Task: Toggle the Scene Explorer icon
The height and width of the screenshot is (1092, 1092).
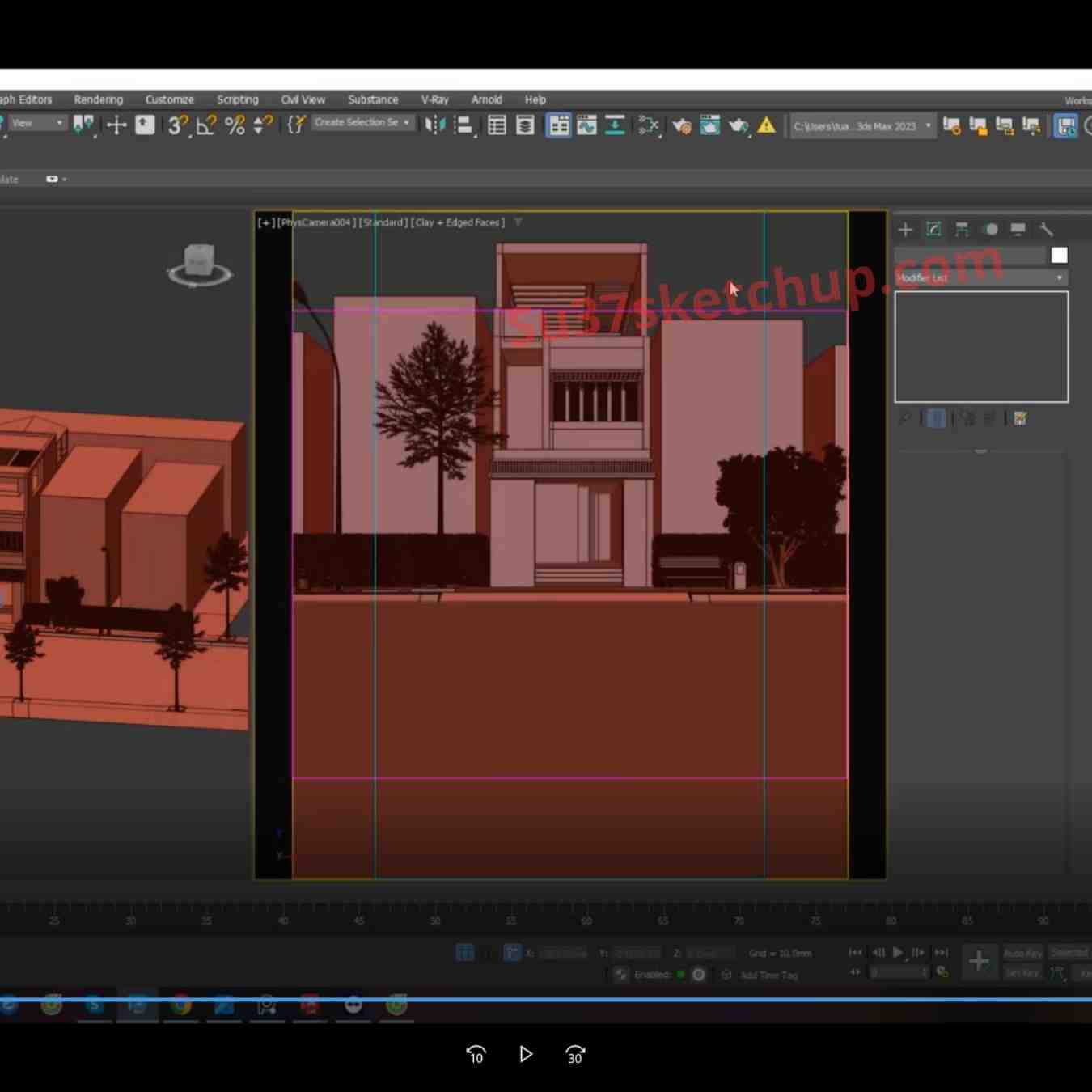Action: click(497, 125)
